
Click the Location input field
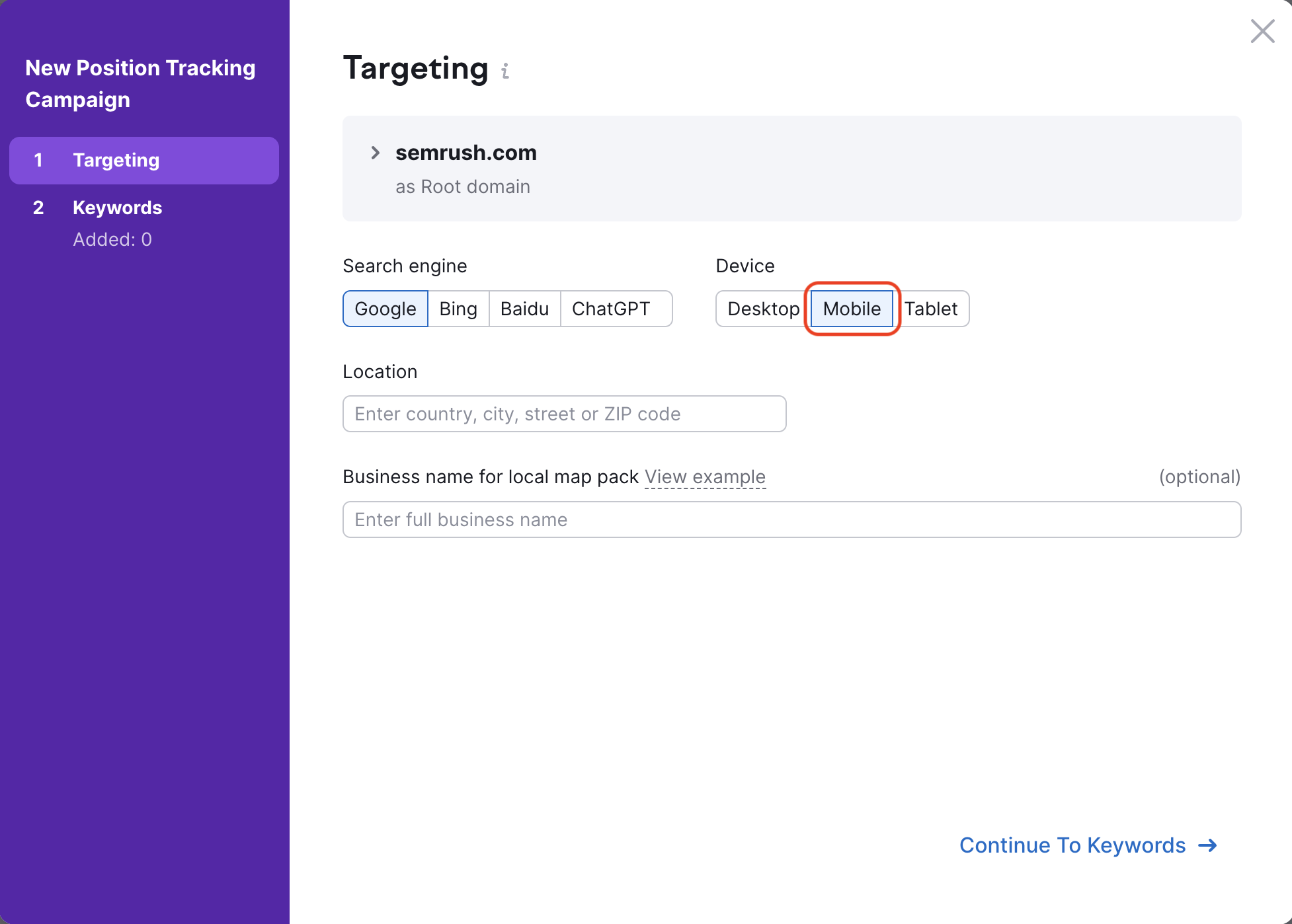(x=563, y=414)
